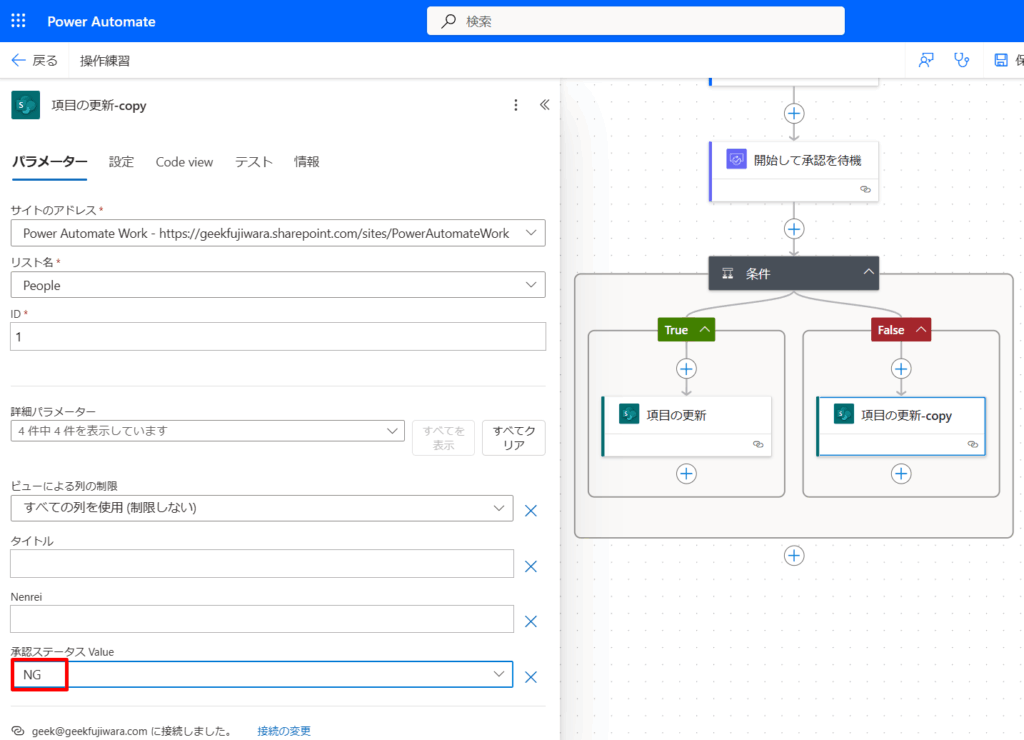Viewport: 1024px width, 740px height.
Task: Switch to the 設定 tab
Action: pos(121,162)
